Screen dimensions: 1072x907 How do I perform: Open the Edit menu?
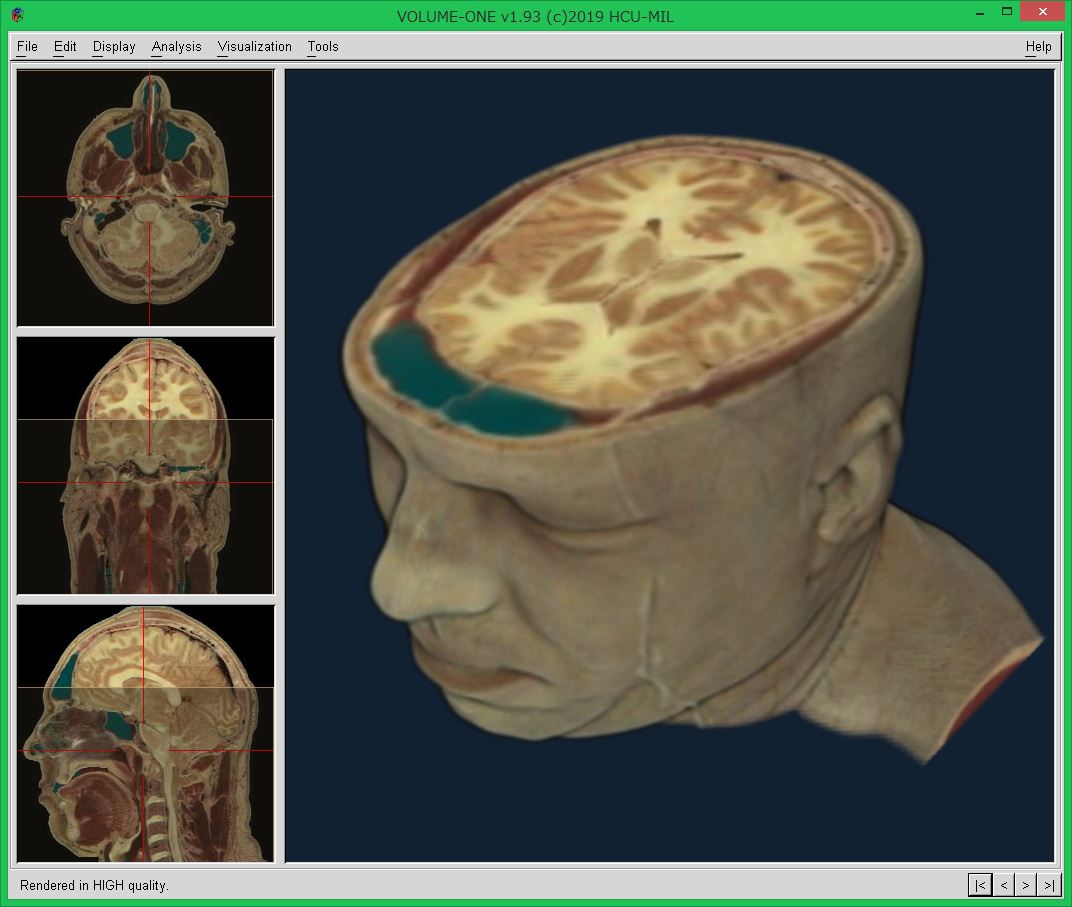coord(65,46)
